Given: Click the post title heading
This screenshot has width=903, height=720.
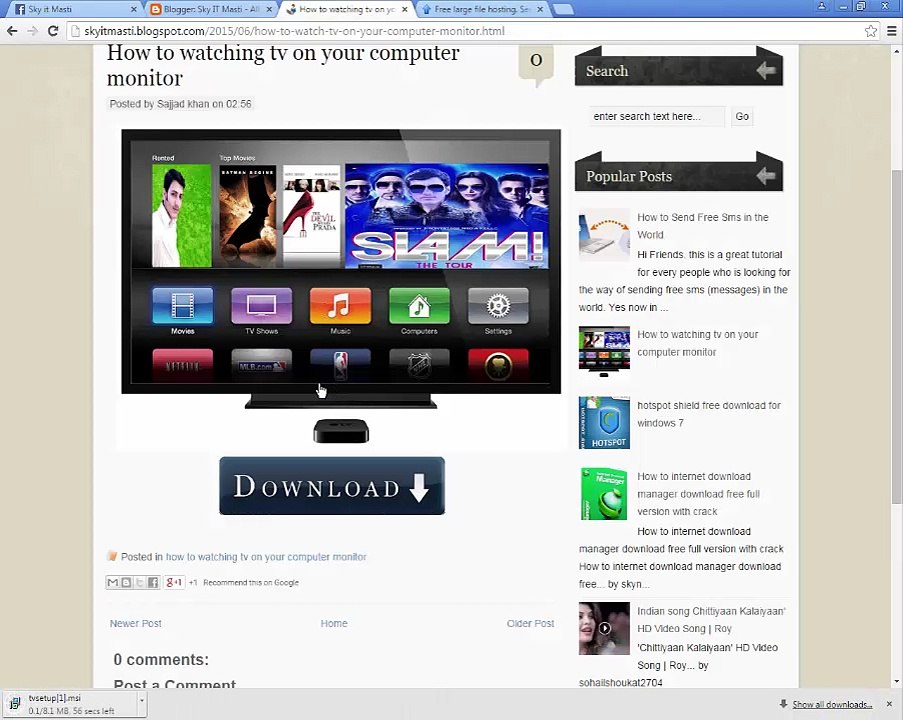Looking at the screenshot, I should click(283, 65).
